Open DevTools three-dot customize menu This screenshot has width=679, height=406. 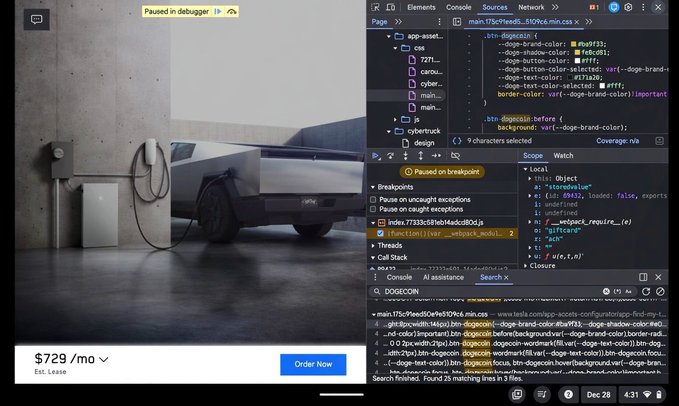(643, 7)
